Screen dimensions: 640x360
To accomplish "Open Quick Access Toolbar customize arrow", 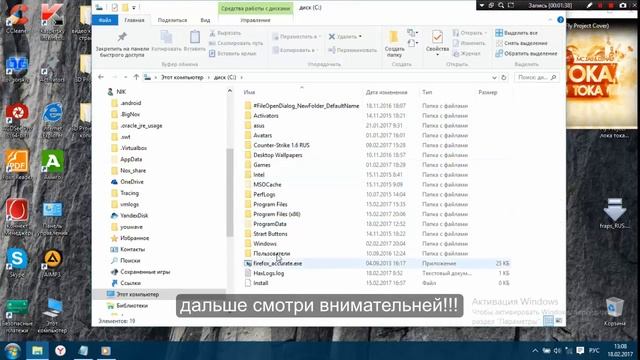I will click(x=133, y=7).
